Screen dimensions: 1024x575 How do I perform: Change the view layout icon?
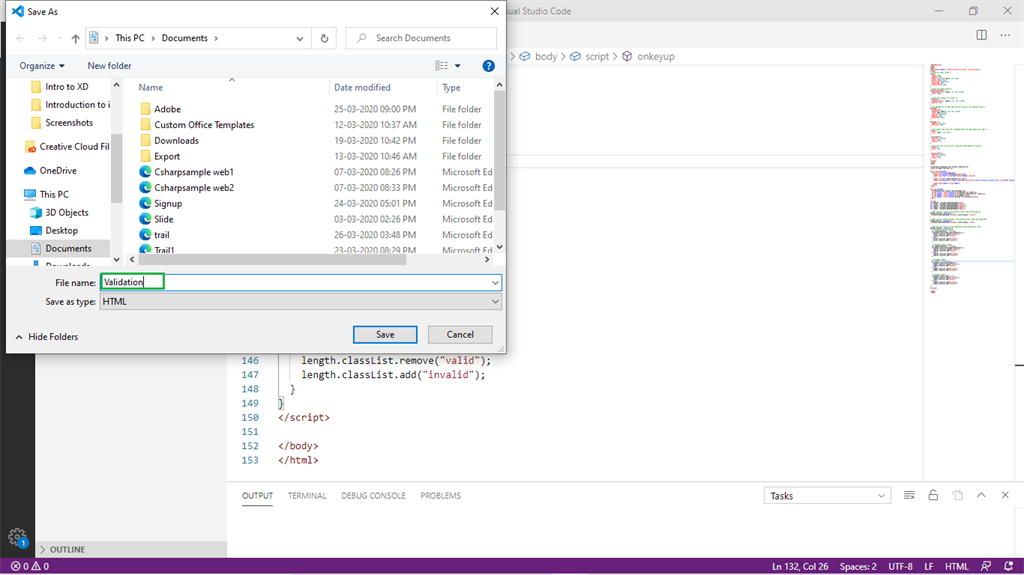click(441, 66)
